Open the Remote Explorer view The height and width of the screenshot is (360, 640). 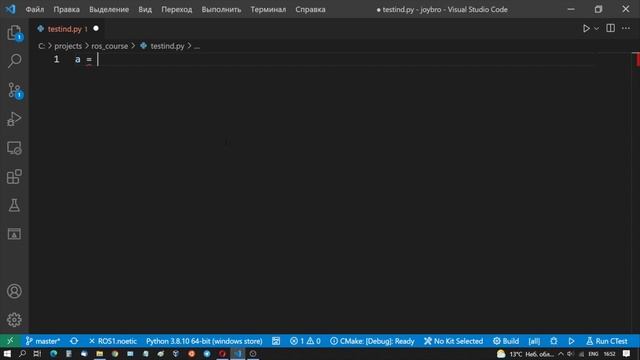[14, 148]
